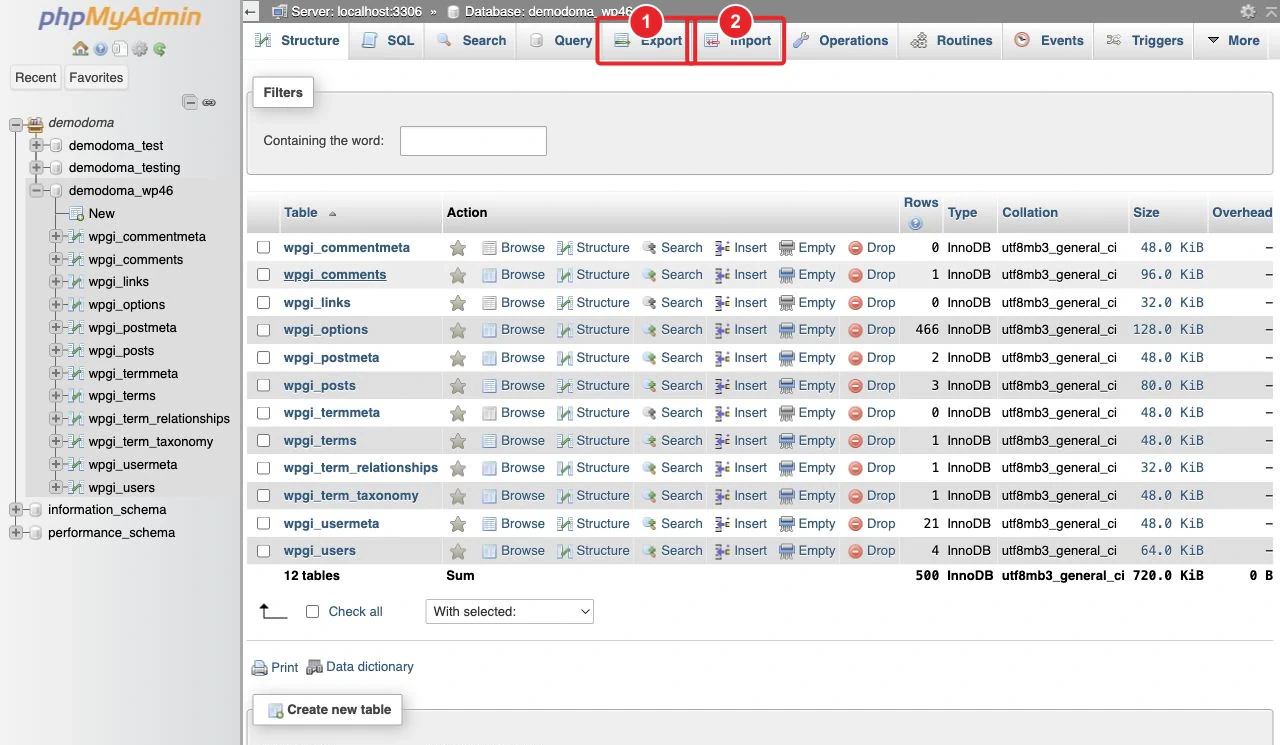Collapse the demodoma_wp46 database node
Image resolution: width=1280 pixels, height=745 pixels.
(x=37, y=191)
